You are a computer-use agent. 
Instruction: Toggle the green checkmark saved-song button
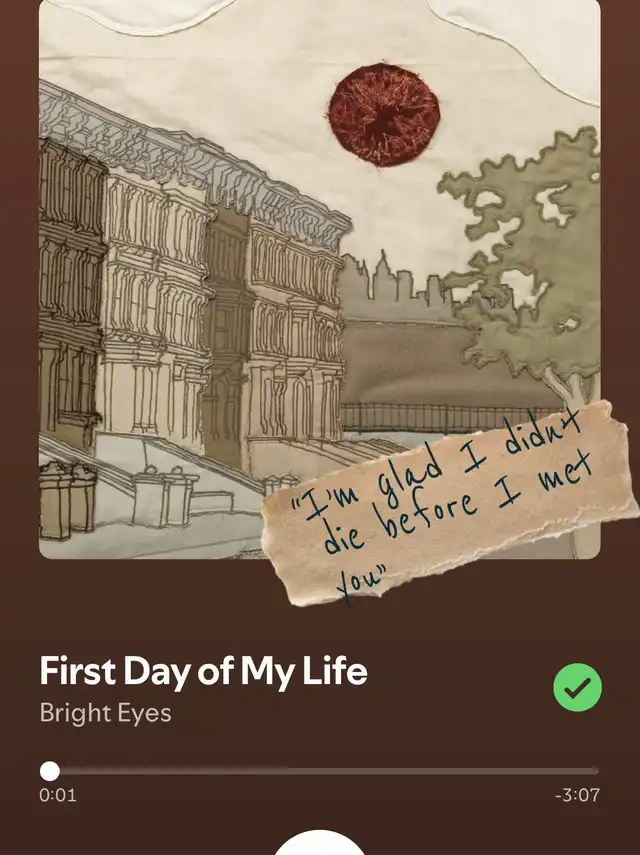point(577,687)
